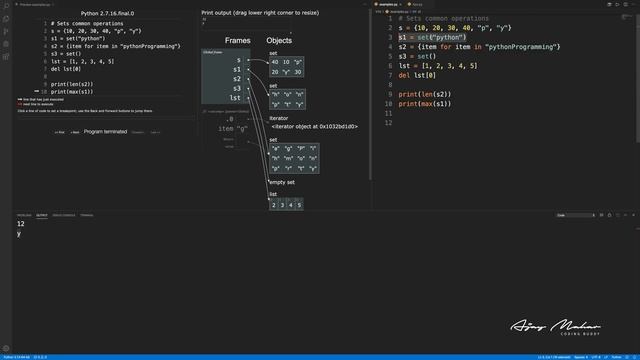Image resolution: width=640 pixels, height=360 pixels.
Task: Click the clear output icon in panel
Action: click(602, 215)
